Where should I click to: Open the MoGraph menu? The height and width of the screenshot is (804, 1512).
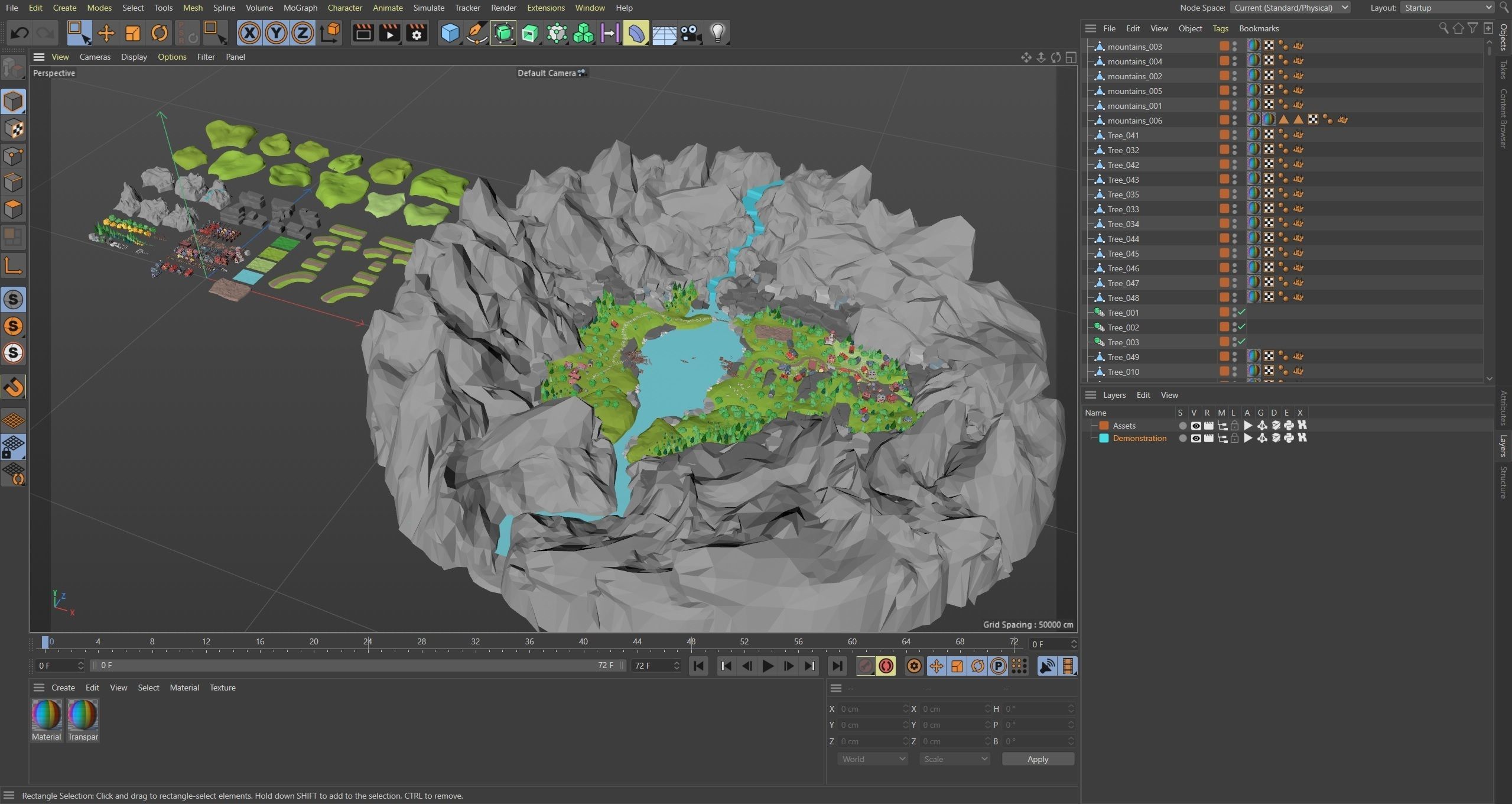coord(300,8)
